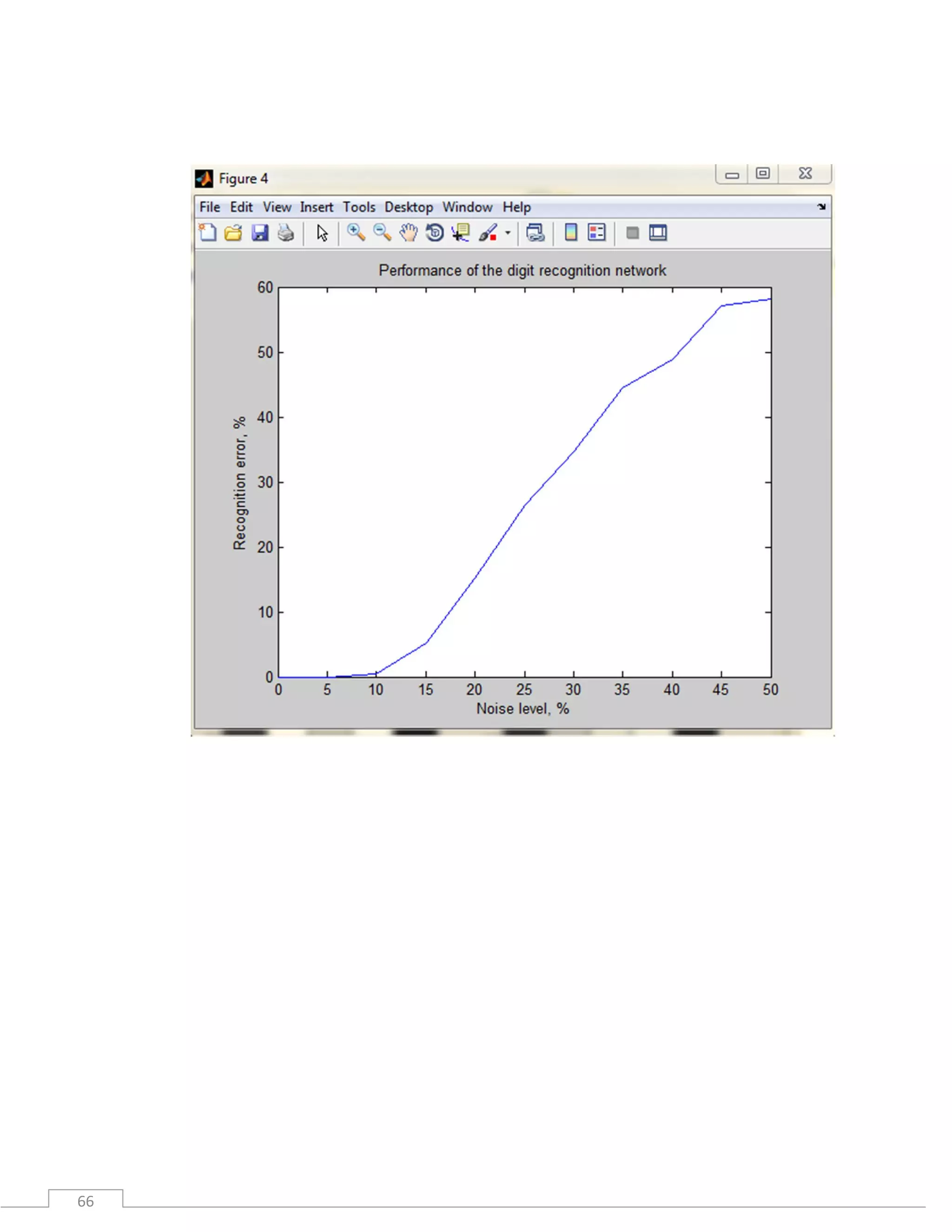
Task: Select the Data Cursor tool
Action: (x=461, y=232)
